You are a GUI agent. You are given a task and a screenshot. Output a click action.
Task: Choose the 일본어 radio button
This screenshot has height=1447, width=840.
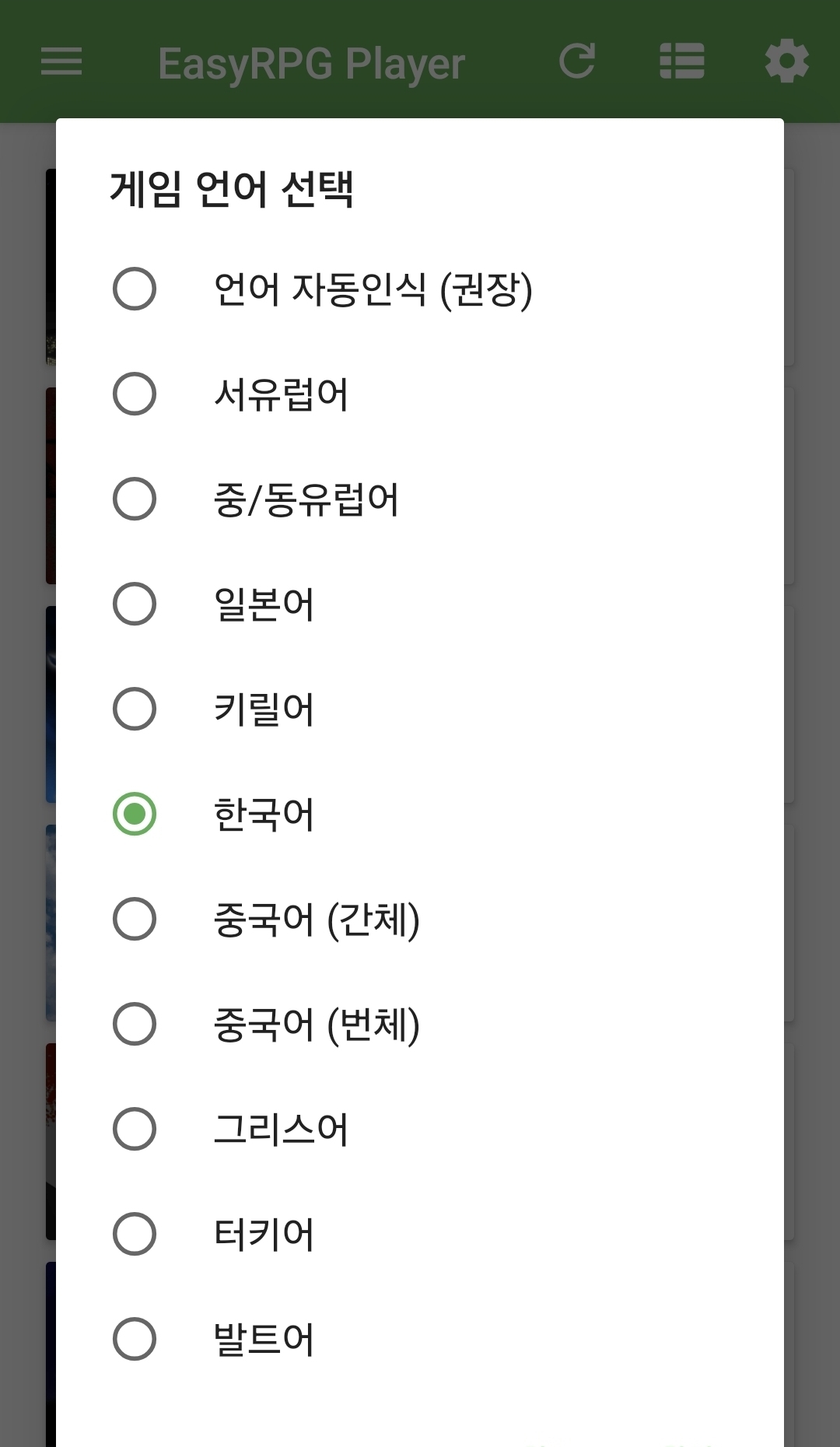[135, 604]
